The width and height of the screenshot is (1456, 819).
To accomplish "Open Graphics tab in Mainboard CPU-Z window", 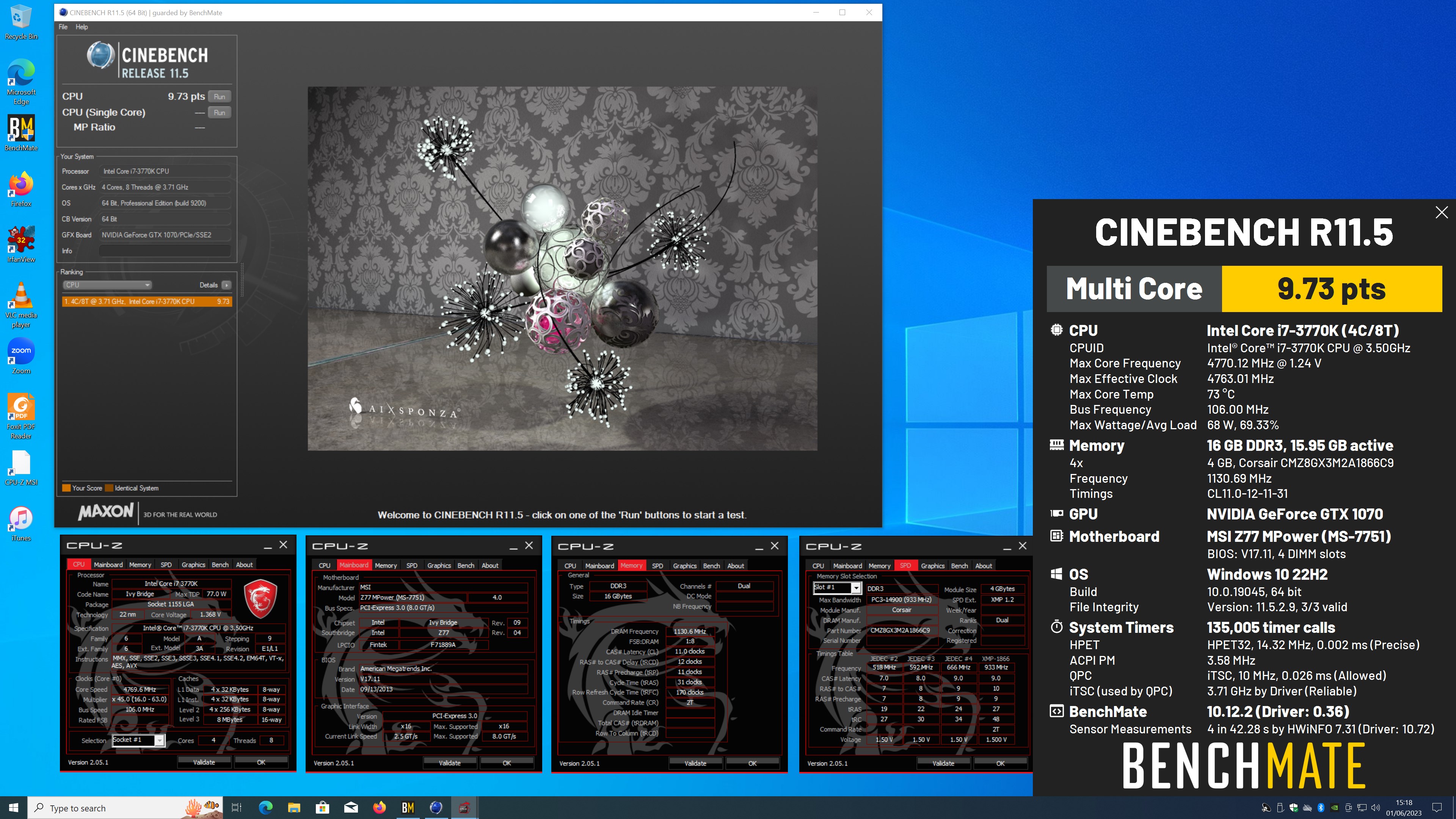I will 439,565.
